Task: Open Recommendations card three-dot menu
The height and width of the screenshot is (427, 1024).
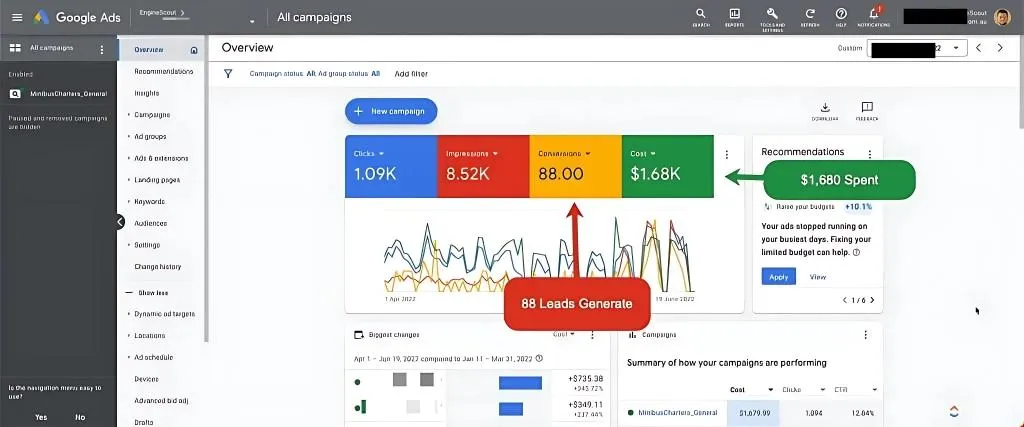Action: tap(869, 155)
